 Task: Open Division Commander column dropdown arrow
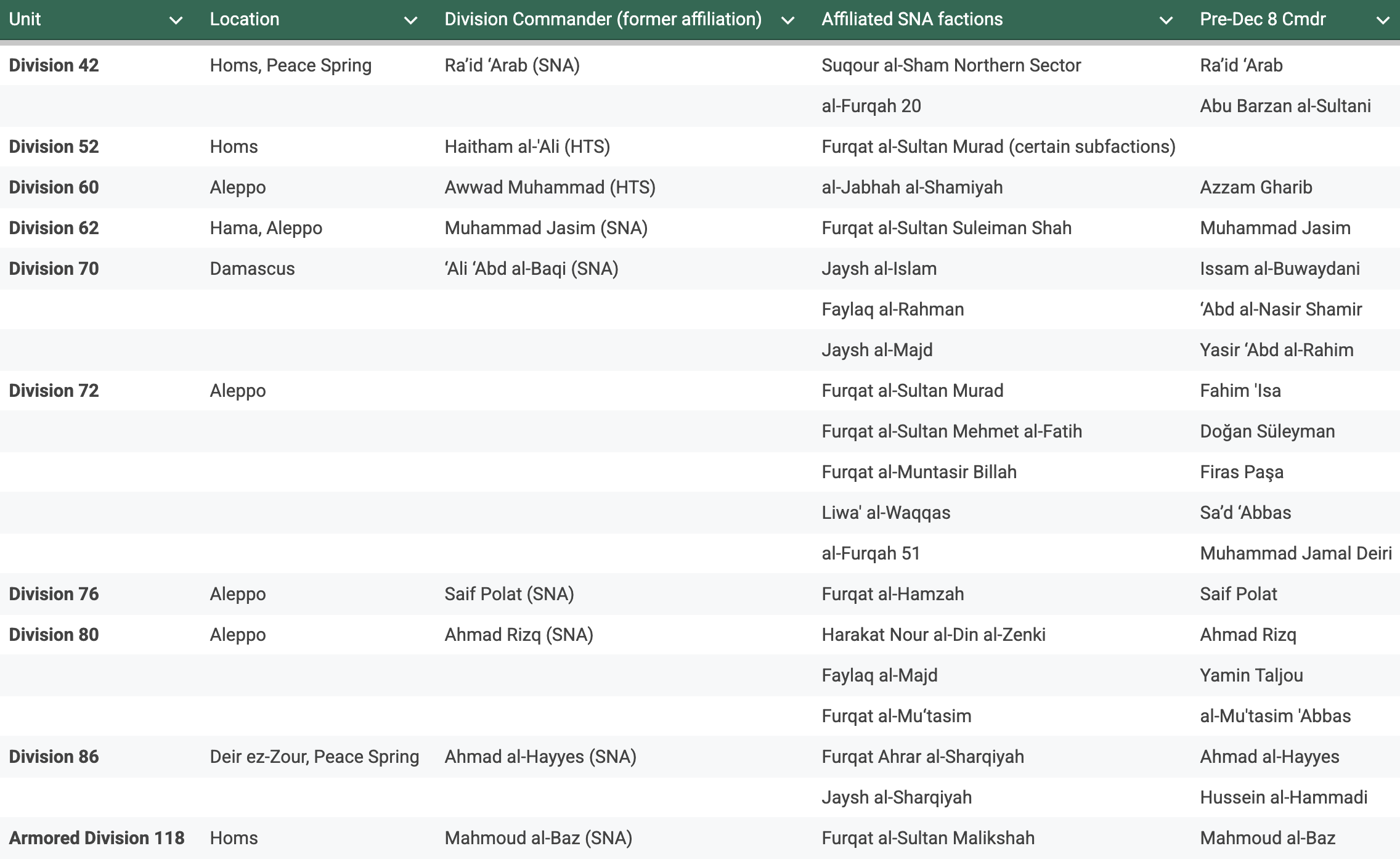coord(787,20)
